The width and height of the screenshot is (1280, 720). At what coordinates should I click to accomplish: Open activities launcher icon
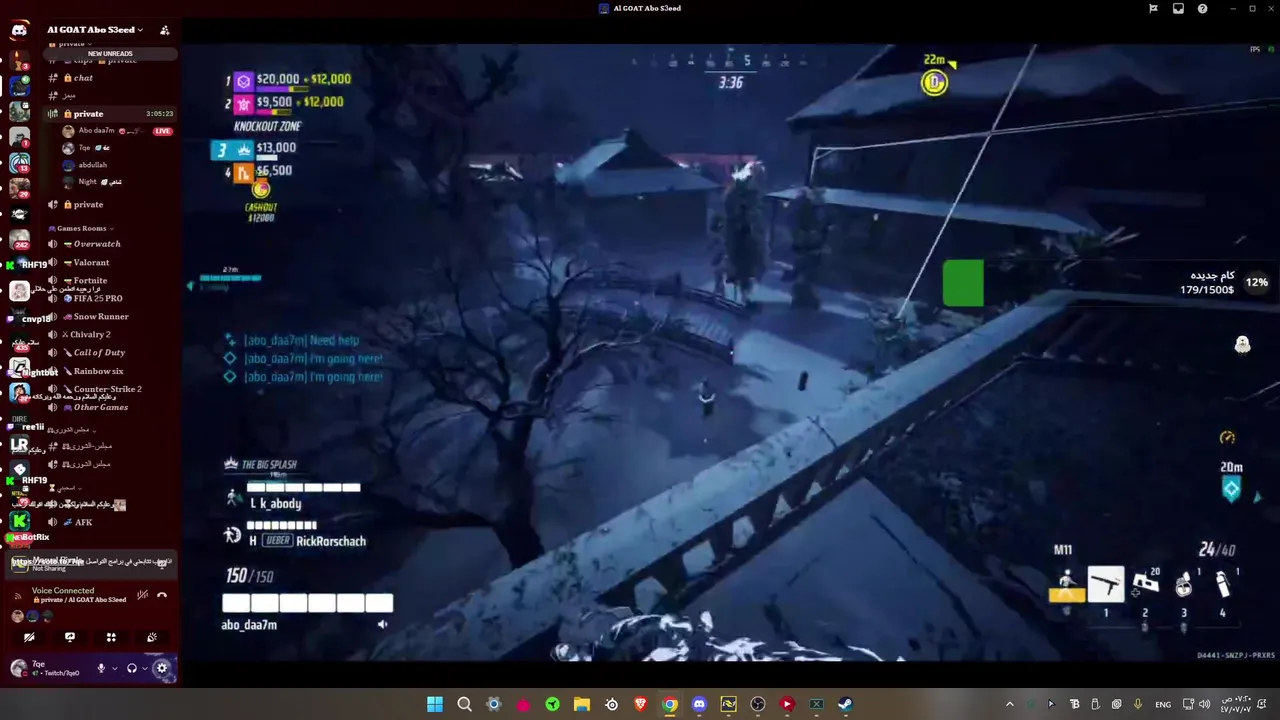[x=111, y=637]
